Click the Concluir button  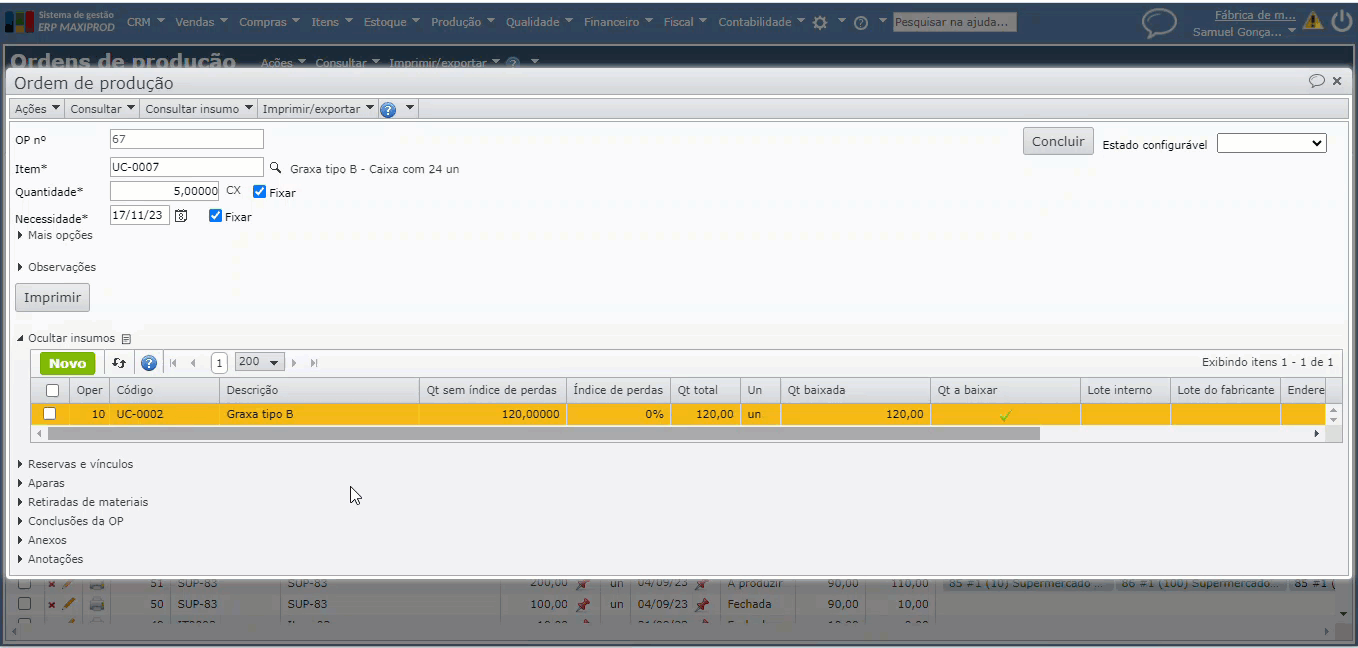point(1058,141)
